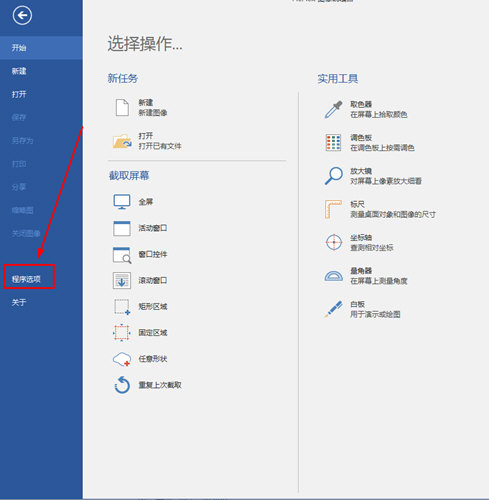The width and height of the screenshot is (489, 500).
Task: Select 新建 in the sidebar menu
Action: pyautogui.click(x=19, y=71)
